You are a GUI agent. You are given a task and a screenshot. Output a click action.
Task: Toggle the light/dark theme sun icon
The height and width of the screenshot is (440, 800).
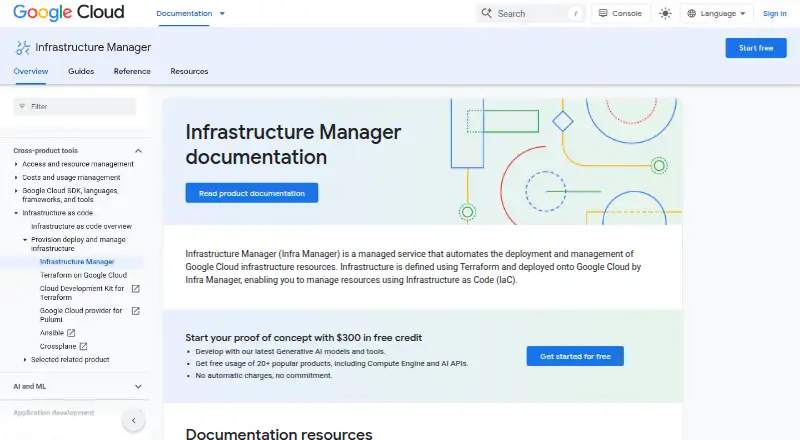click(665, 14)
